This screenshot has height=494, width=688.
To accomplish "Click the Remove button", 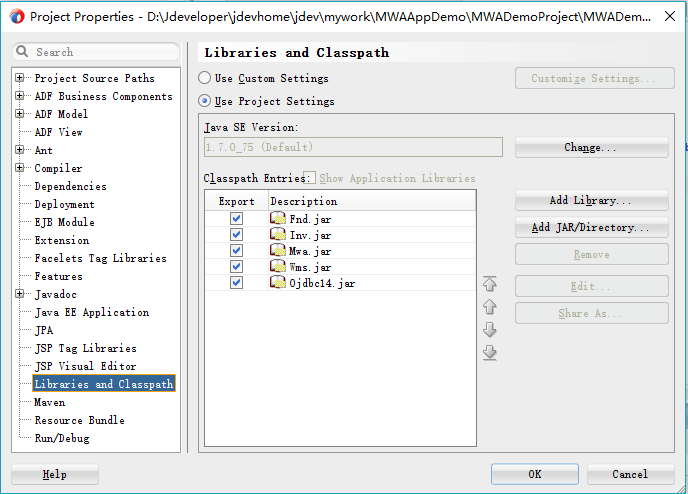I will tap(591, 254).
